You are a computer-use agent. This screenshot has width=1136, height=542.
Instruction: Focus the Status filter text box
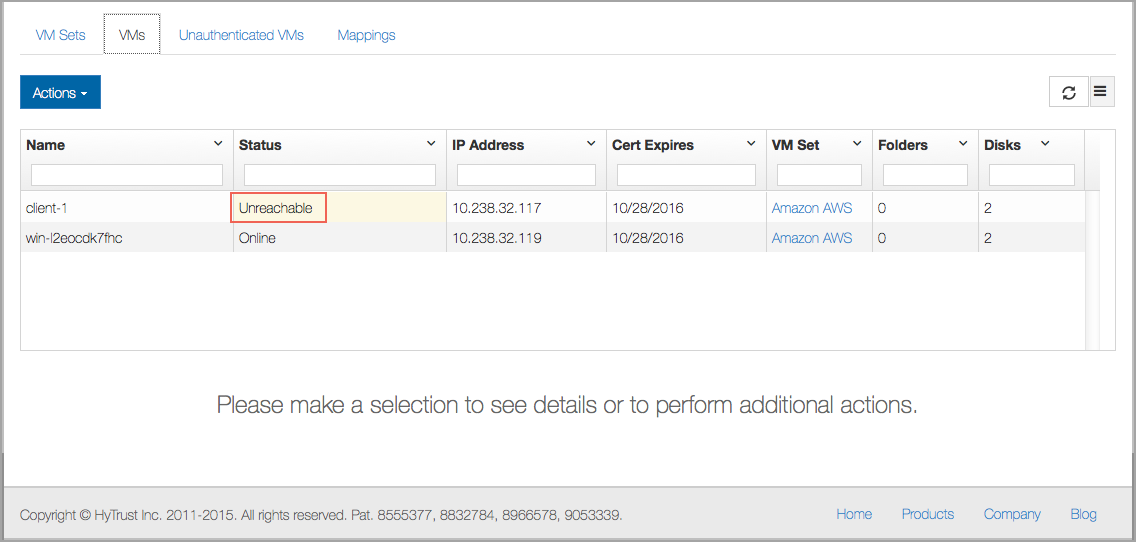[340, 175]
